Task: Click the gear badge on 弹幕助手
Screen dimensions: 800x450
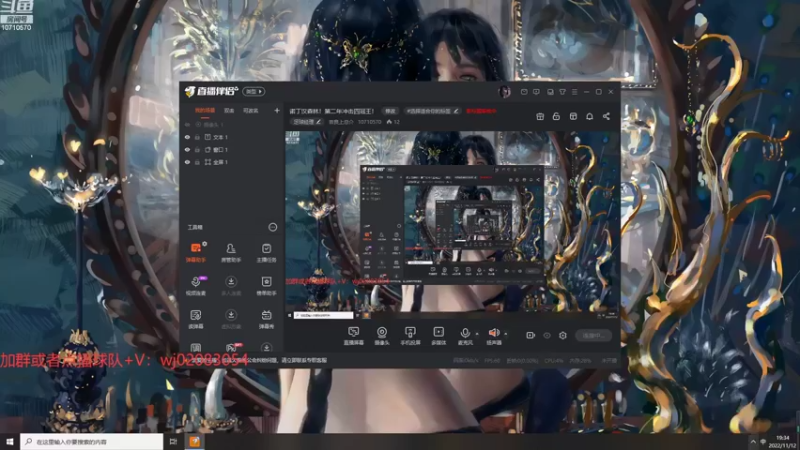Action: click(x=205, y=244)
